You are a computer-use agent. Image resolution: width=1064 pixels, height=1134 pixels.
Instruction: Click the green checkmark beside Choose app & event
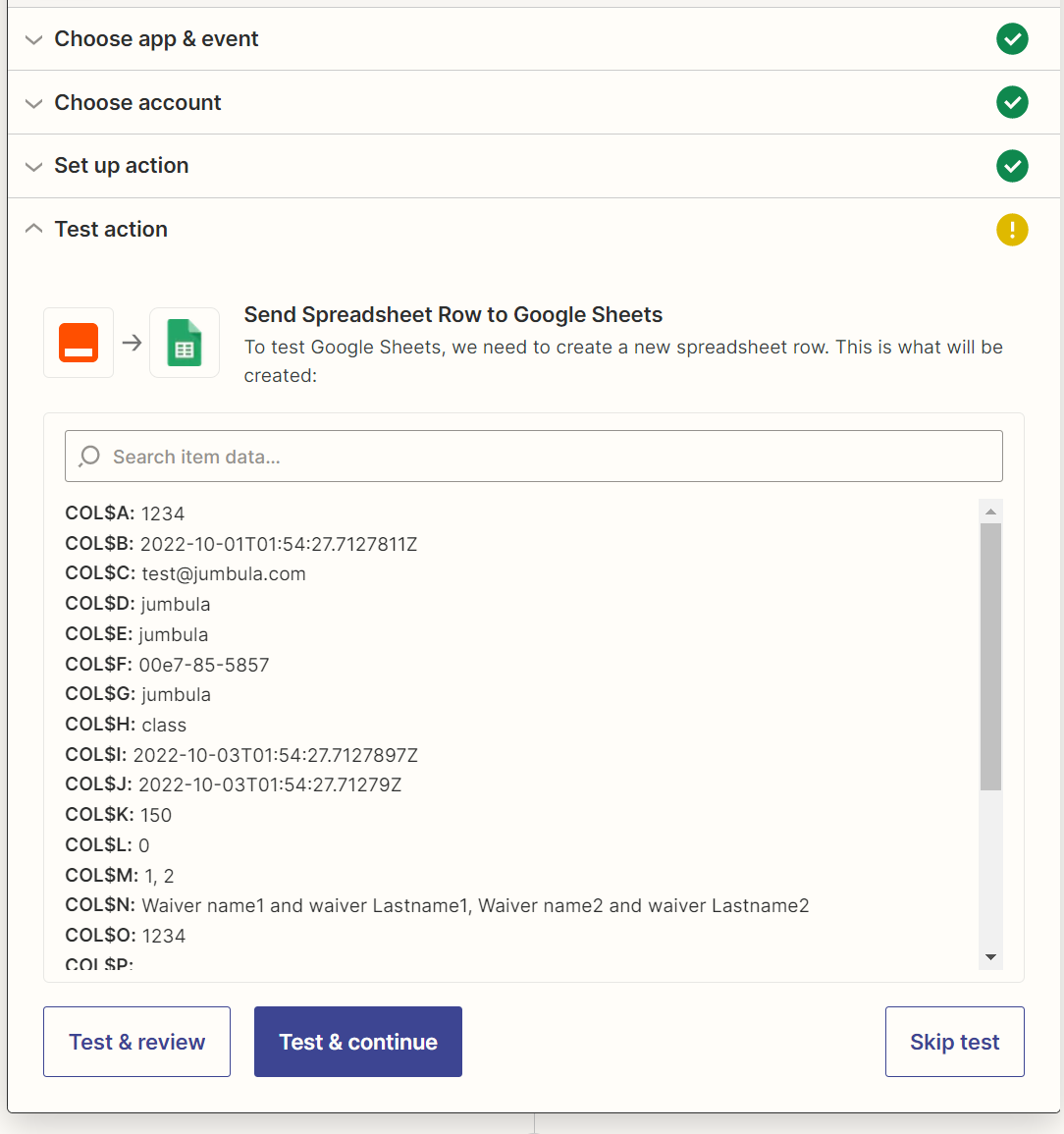coord(1012,39)
